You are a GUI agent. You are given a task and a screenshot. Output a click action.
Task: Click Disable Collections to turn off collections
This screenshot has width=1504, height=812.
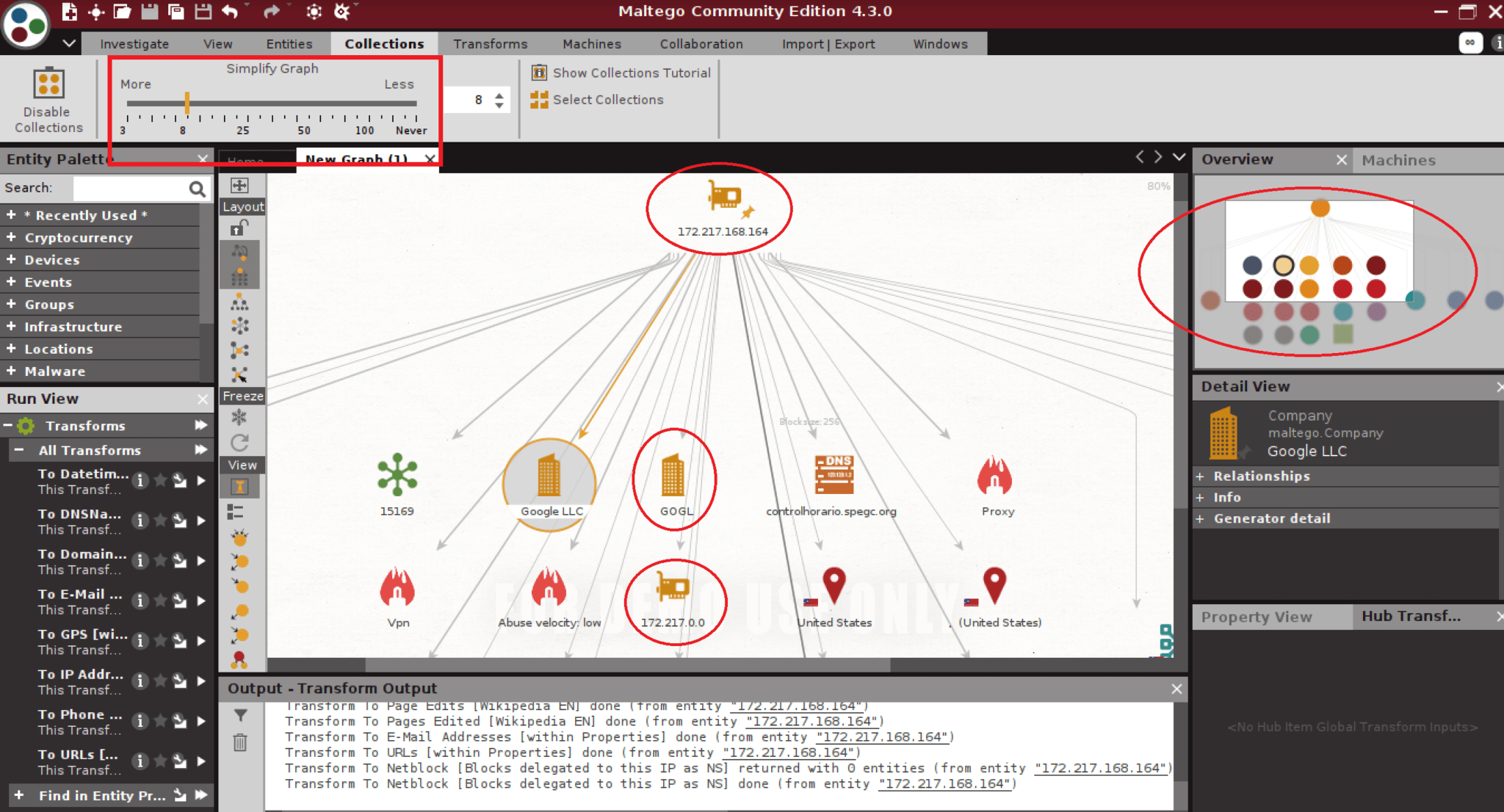47,99
